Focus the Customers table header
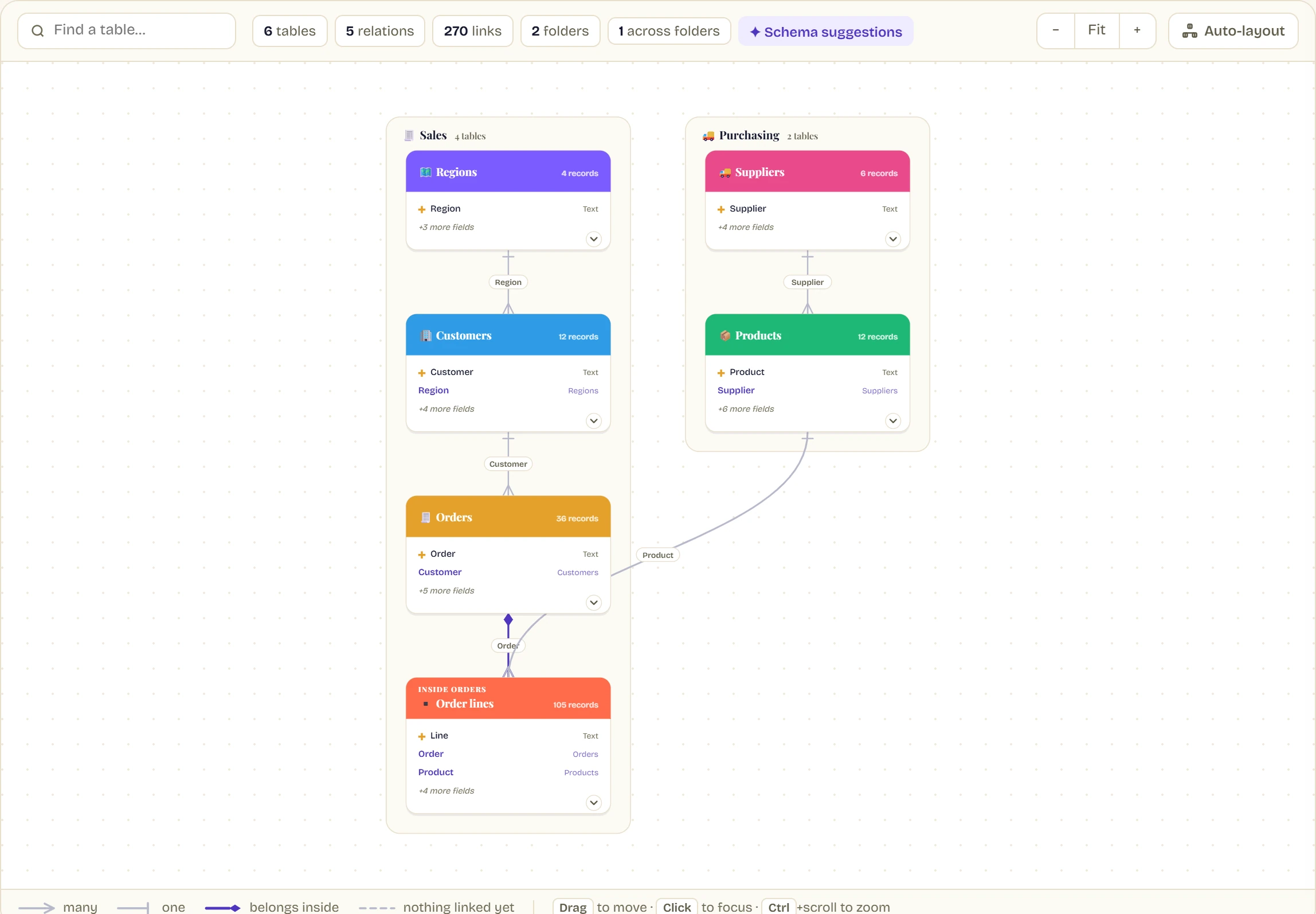This screenshot has width=1316, height=914. pos(508,335)
